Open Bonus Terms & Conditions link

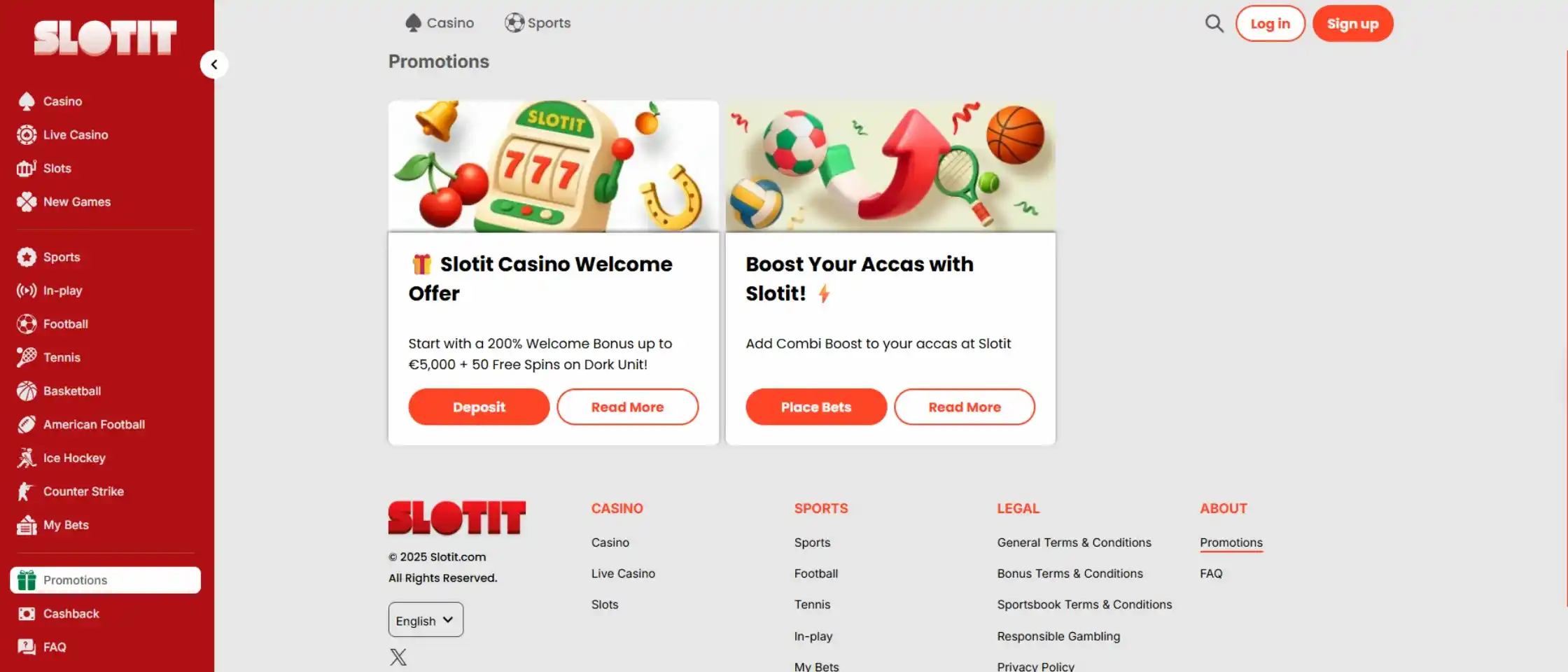(1070, 573)
